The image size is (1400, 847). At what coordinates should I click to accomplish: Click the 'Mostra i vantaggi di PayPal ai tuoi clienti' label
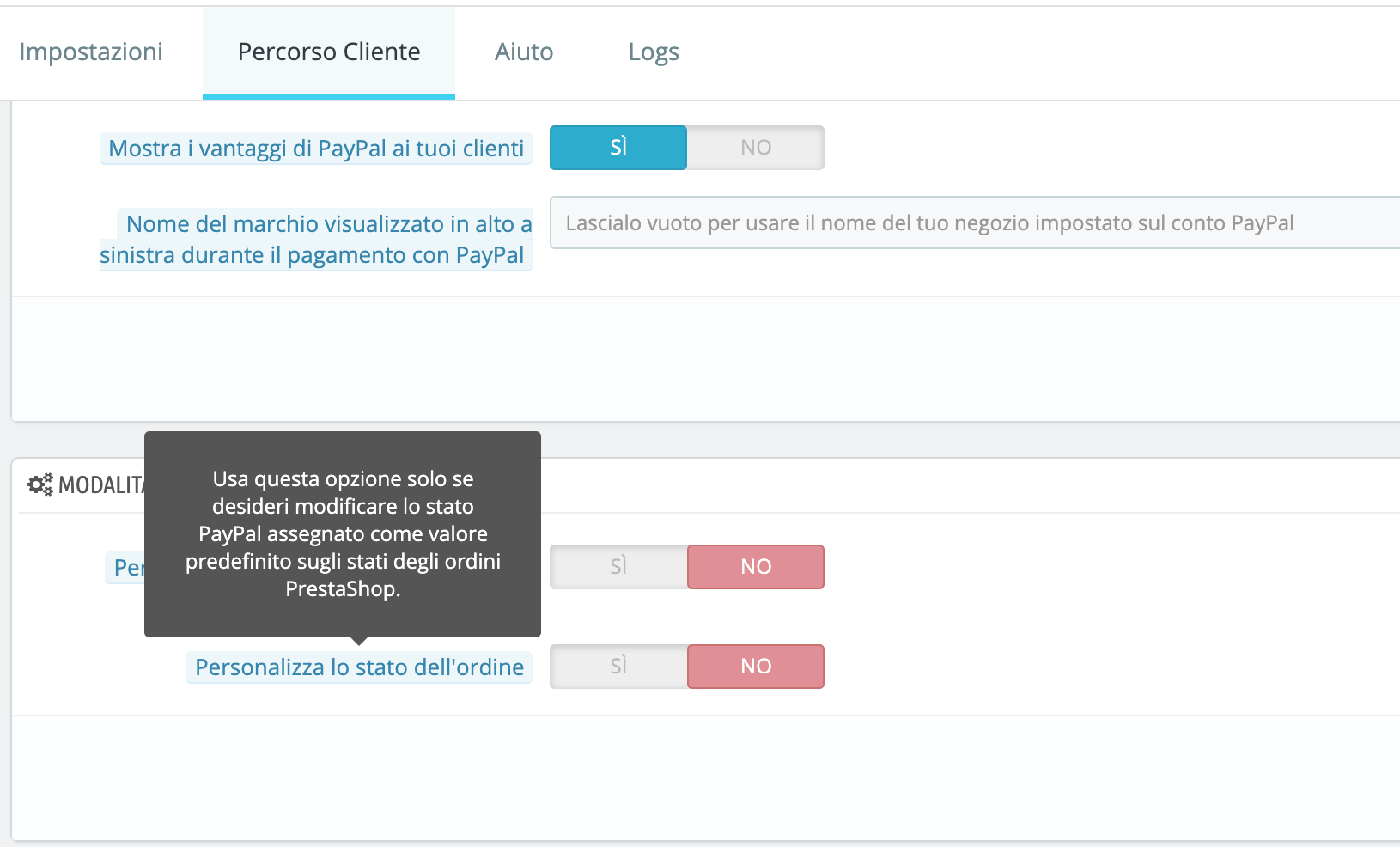[316, 149]
